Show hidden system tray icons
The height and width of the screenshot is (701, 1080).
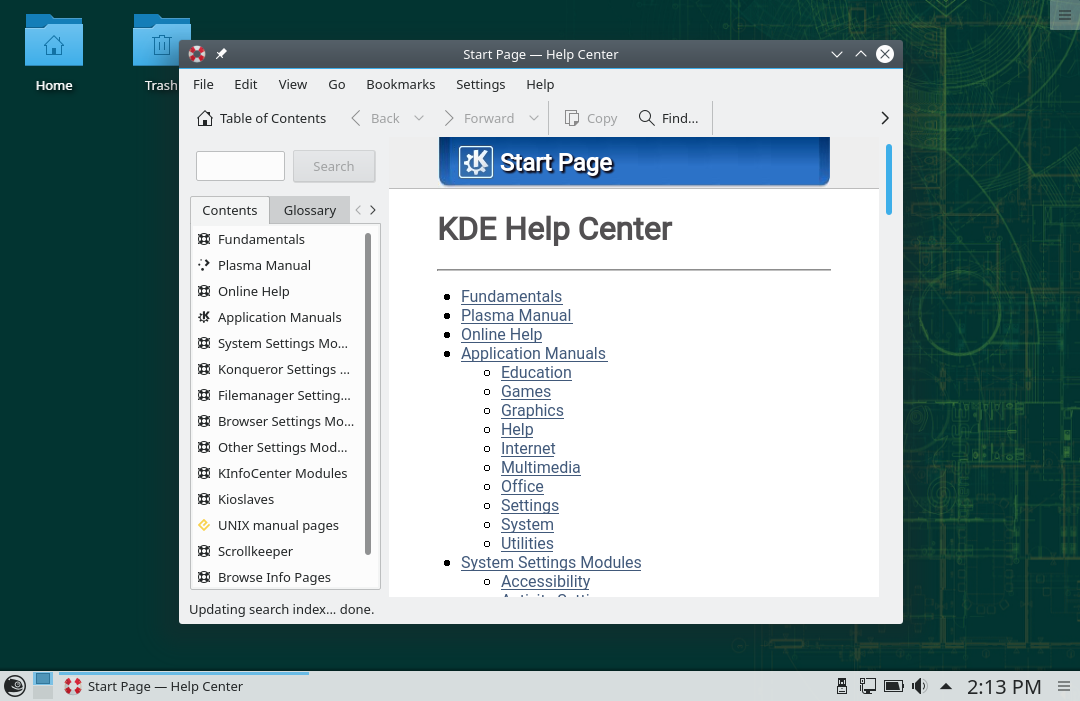[x=946, y=686]
